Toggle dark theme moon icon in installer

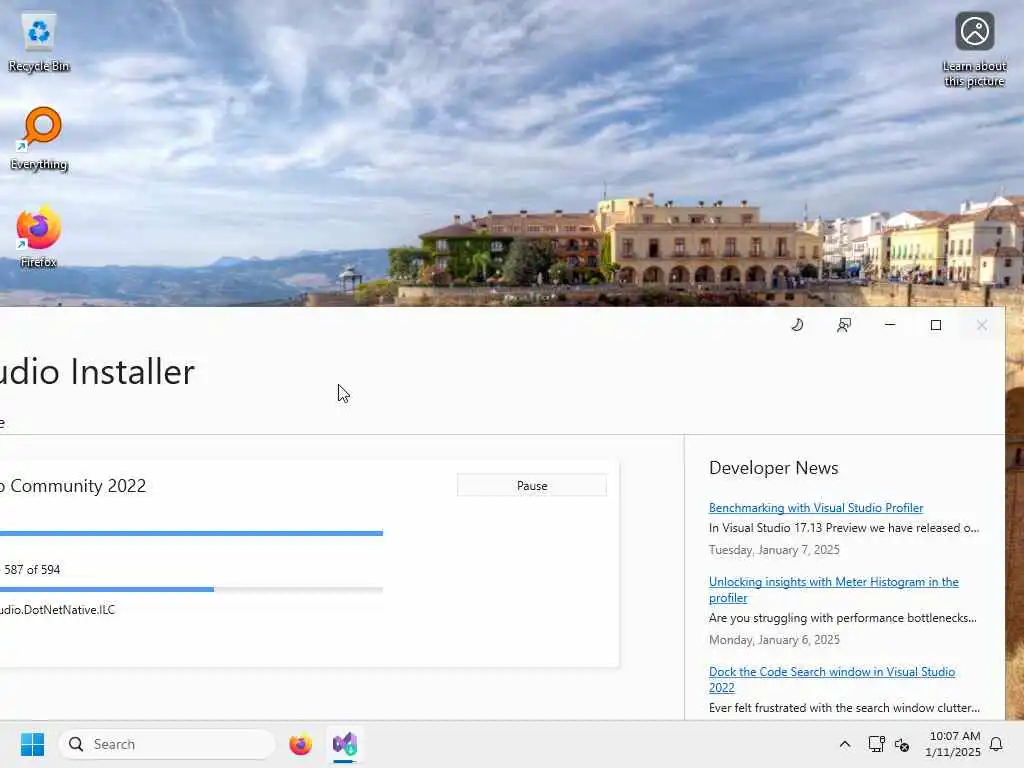tap(797, 325)
